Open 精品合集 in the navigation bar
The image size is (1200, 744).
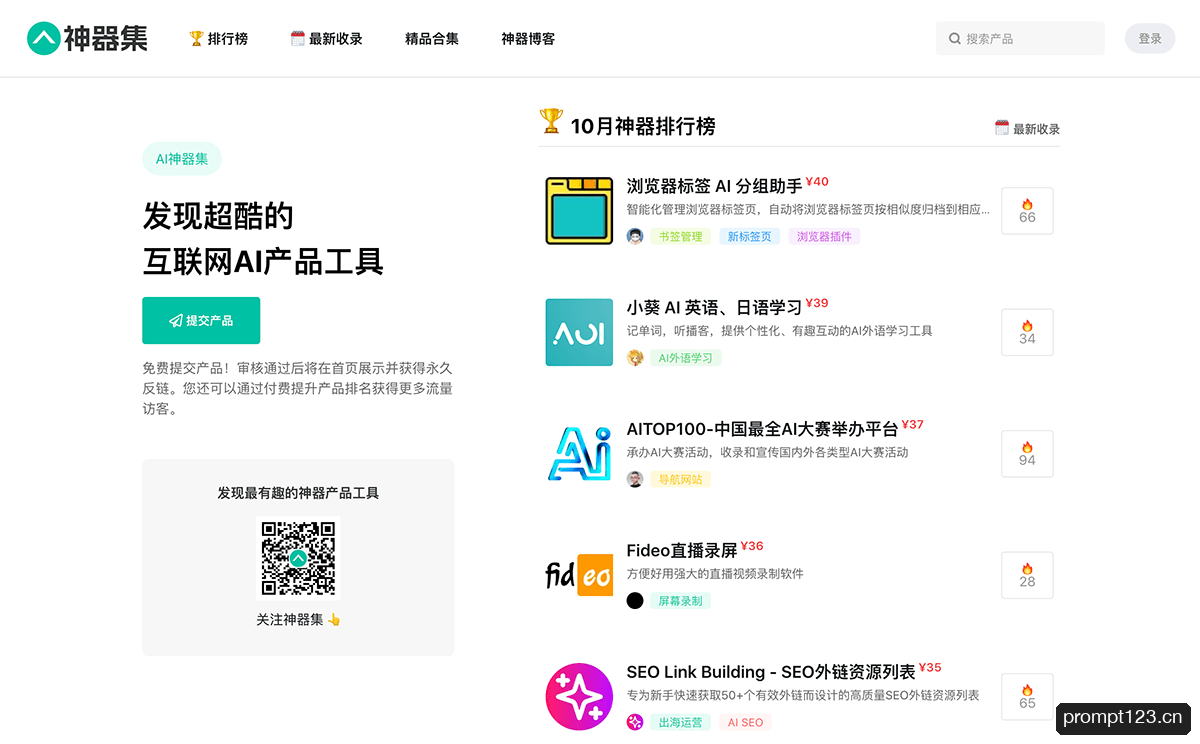[432, 39]
